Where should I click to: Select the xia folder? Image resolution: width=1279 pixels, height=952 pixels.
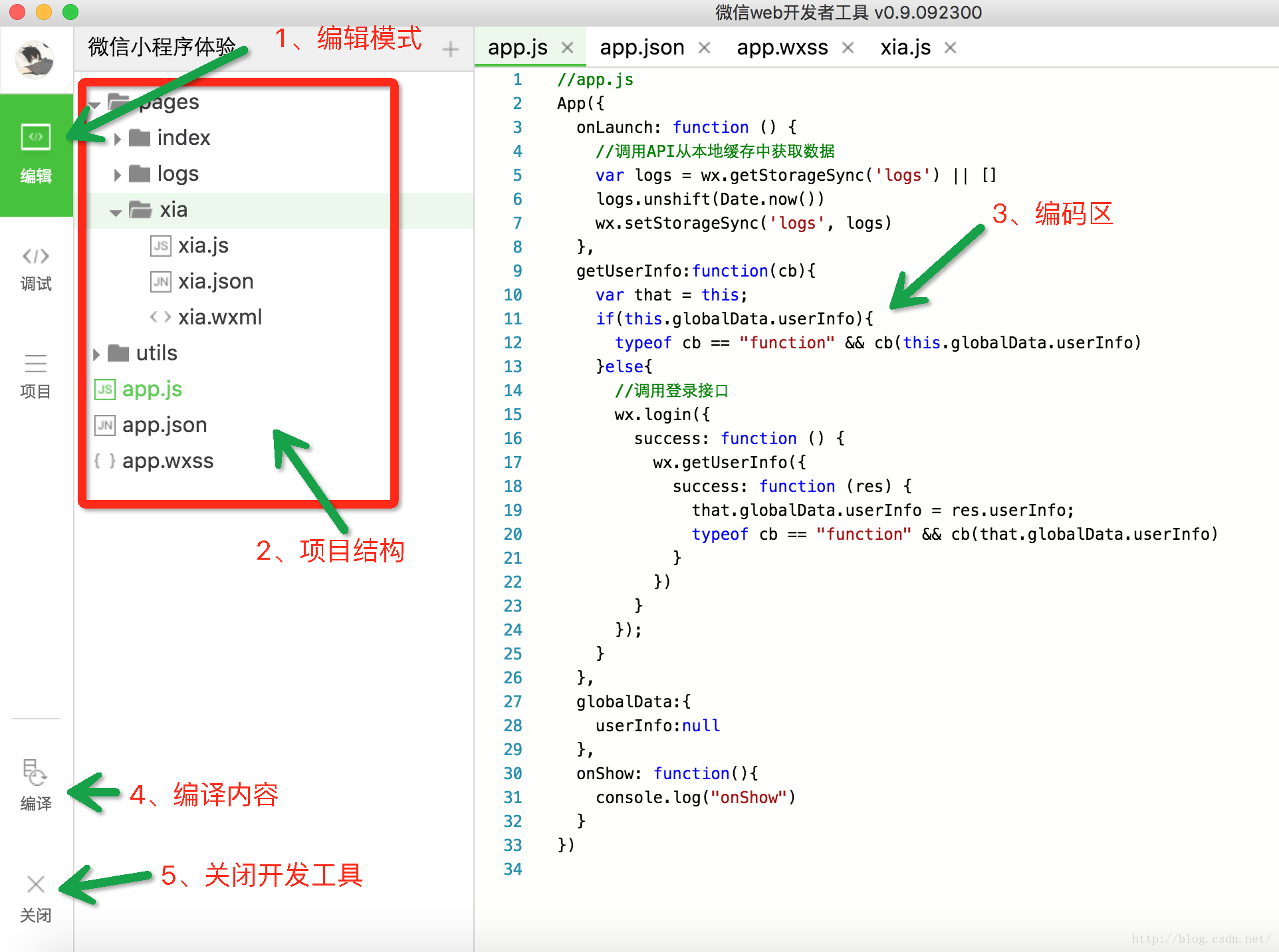[173, 209]
